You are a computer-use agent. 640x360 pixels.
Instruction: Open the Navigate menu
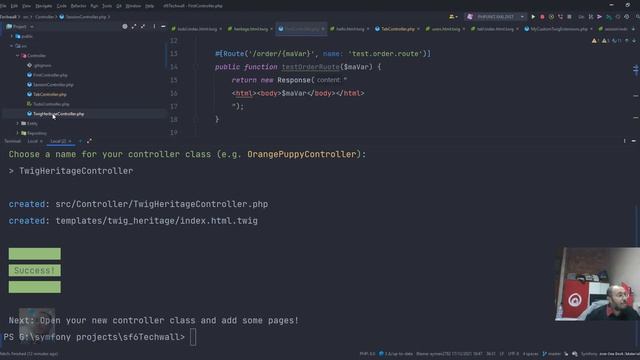(x=44, y=6)
